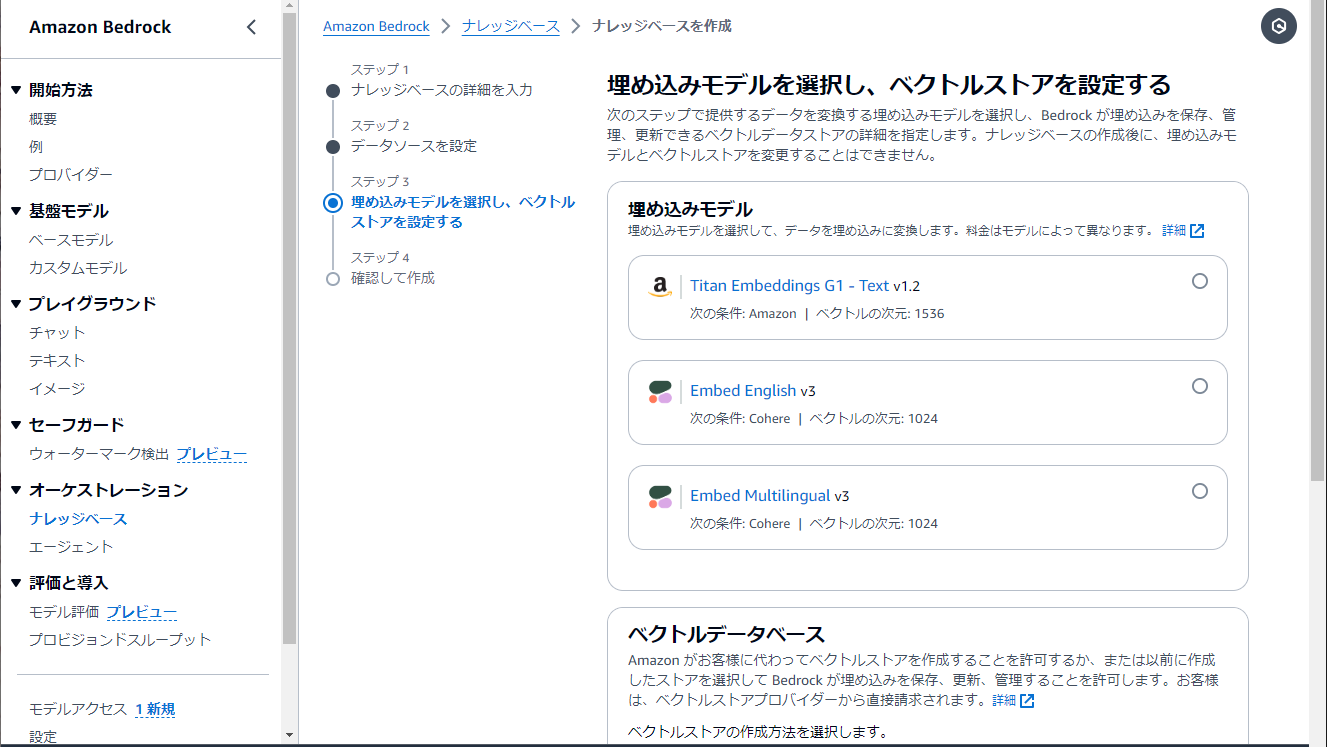Select the Embed English v3 model
Screen dimensions: 1327x747
click(x=1199, y=386)
